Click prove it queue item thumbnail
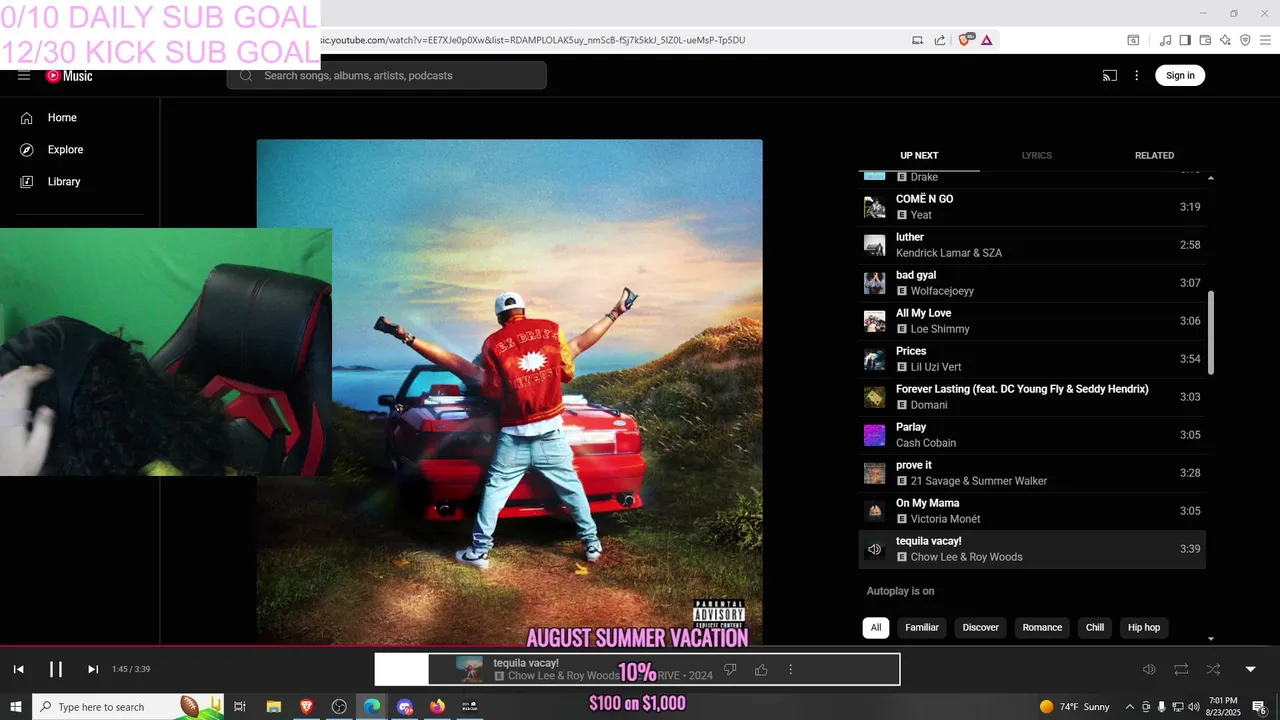 [875, 473]
